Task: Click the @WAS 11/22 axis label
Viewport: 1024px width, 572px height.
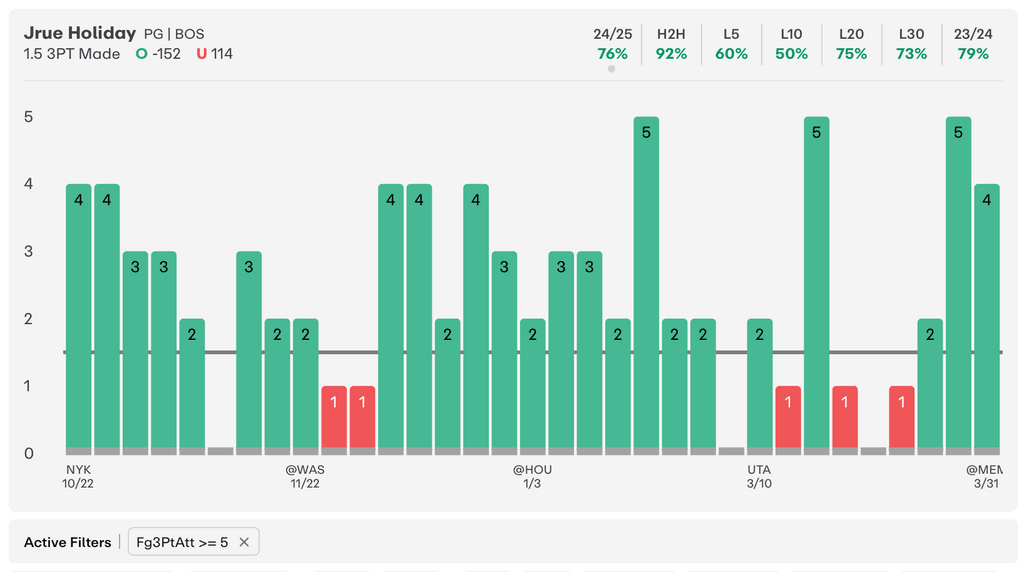Action: click(x=305, y=477)
